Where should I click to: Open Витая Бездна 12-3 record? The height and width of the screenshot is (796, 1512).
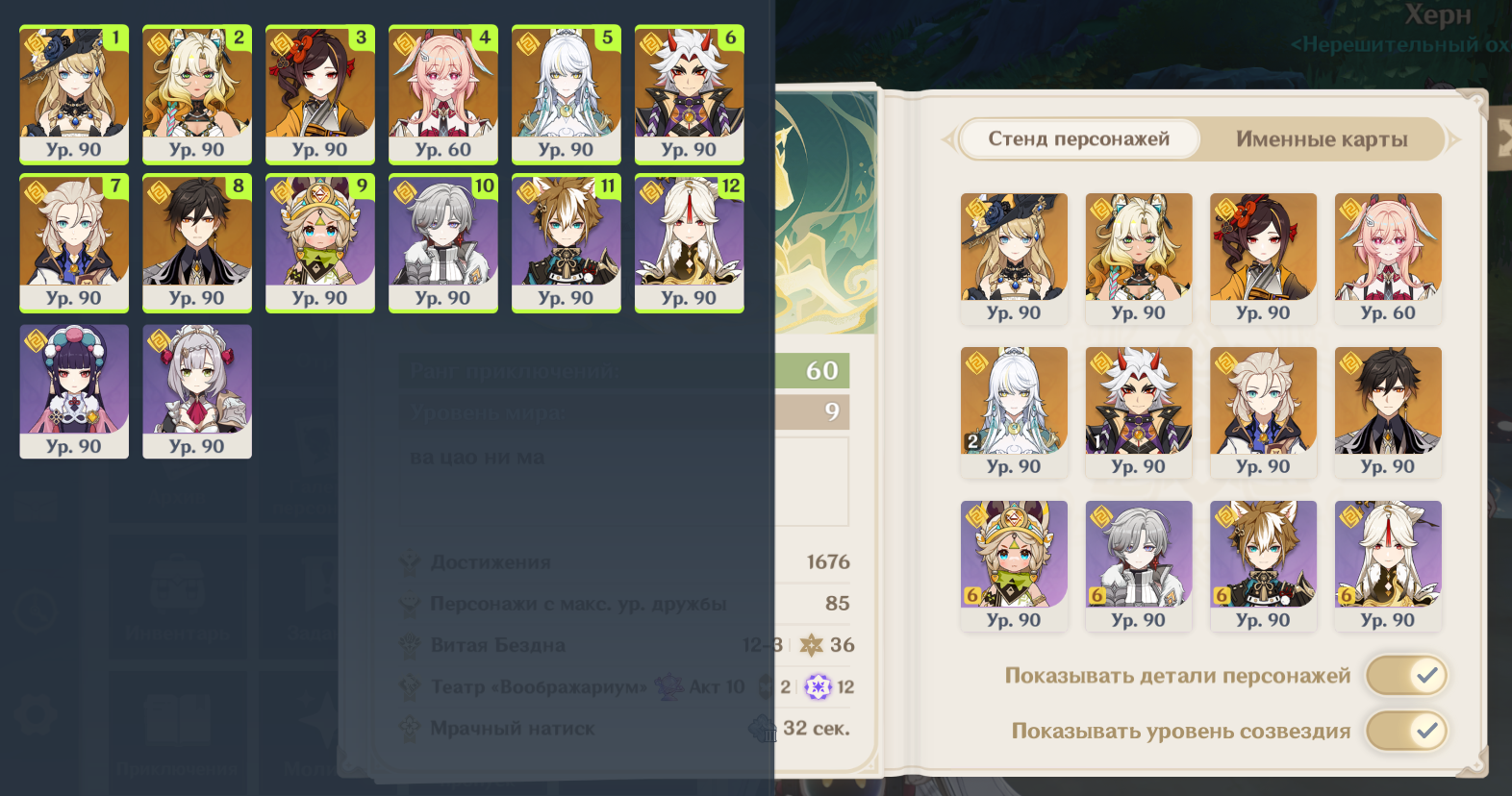[625, 645]
